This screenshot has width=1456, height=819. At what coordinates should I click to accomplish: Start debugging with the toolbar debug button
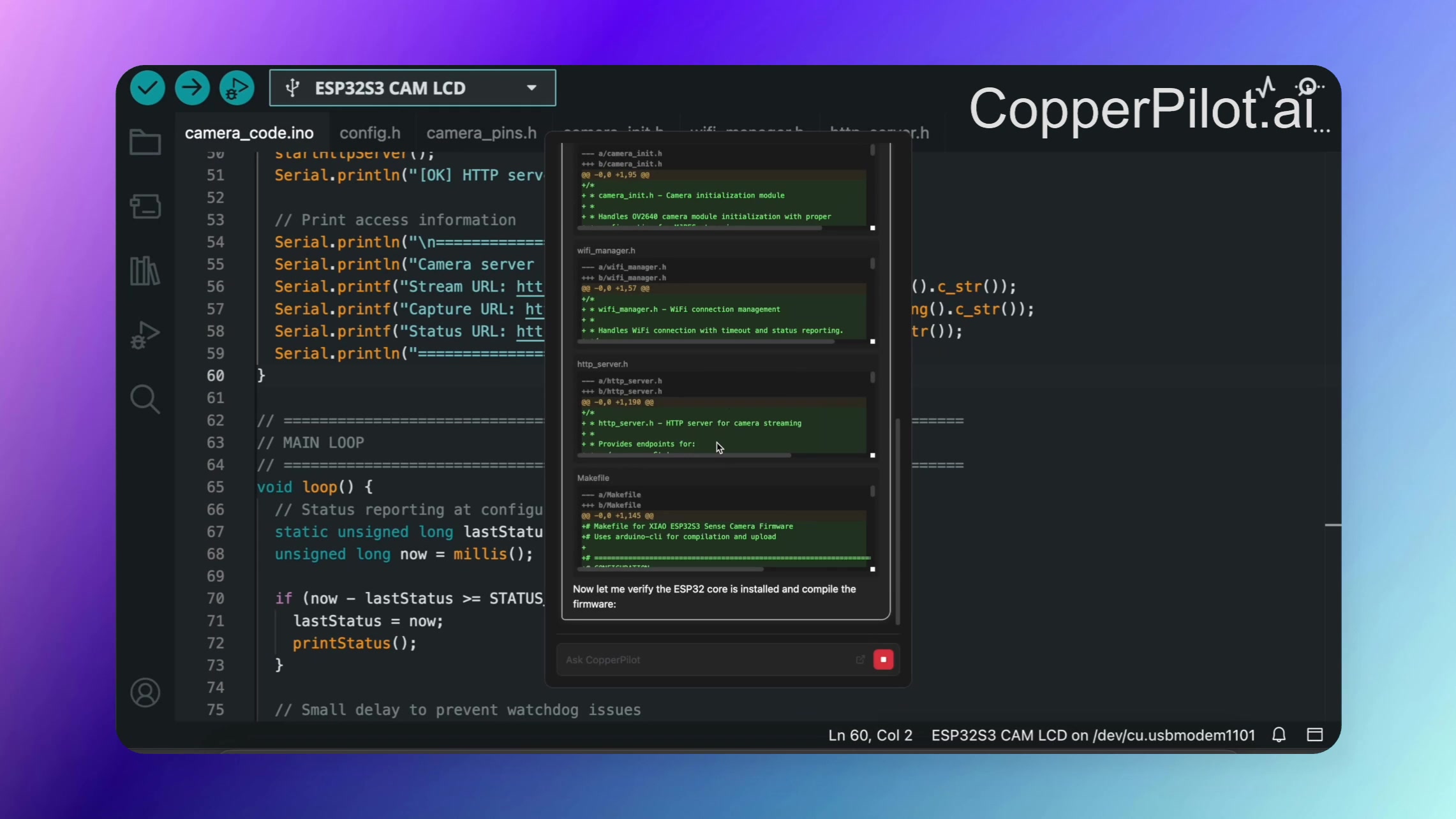coord(237,88)
